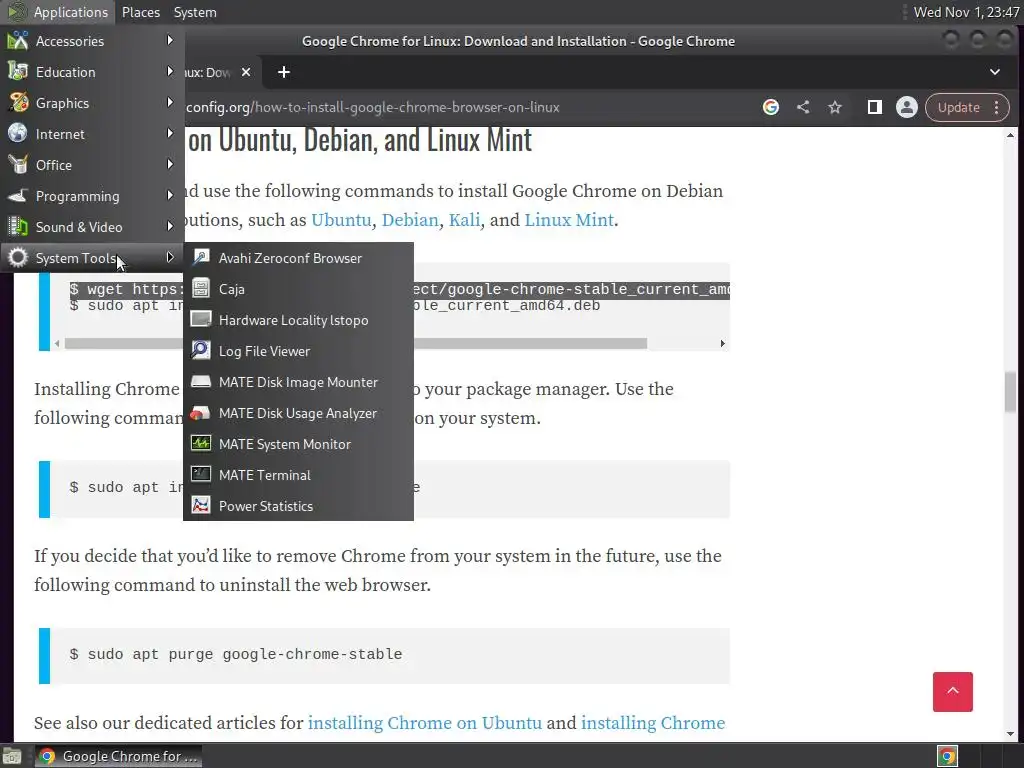
Task: Bookmark this page with the star
Action: pyautogui.click(x=835, y=107)
